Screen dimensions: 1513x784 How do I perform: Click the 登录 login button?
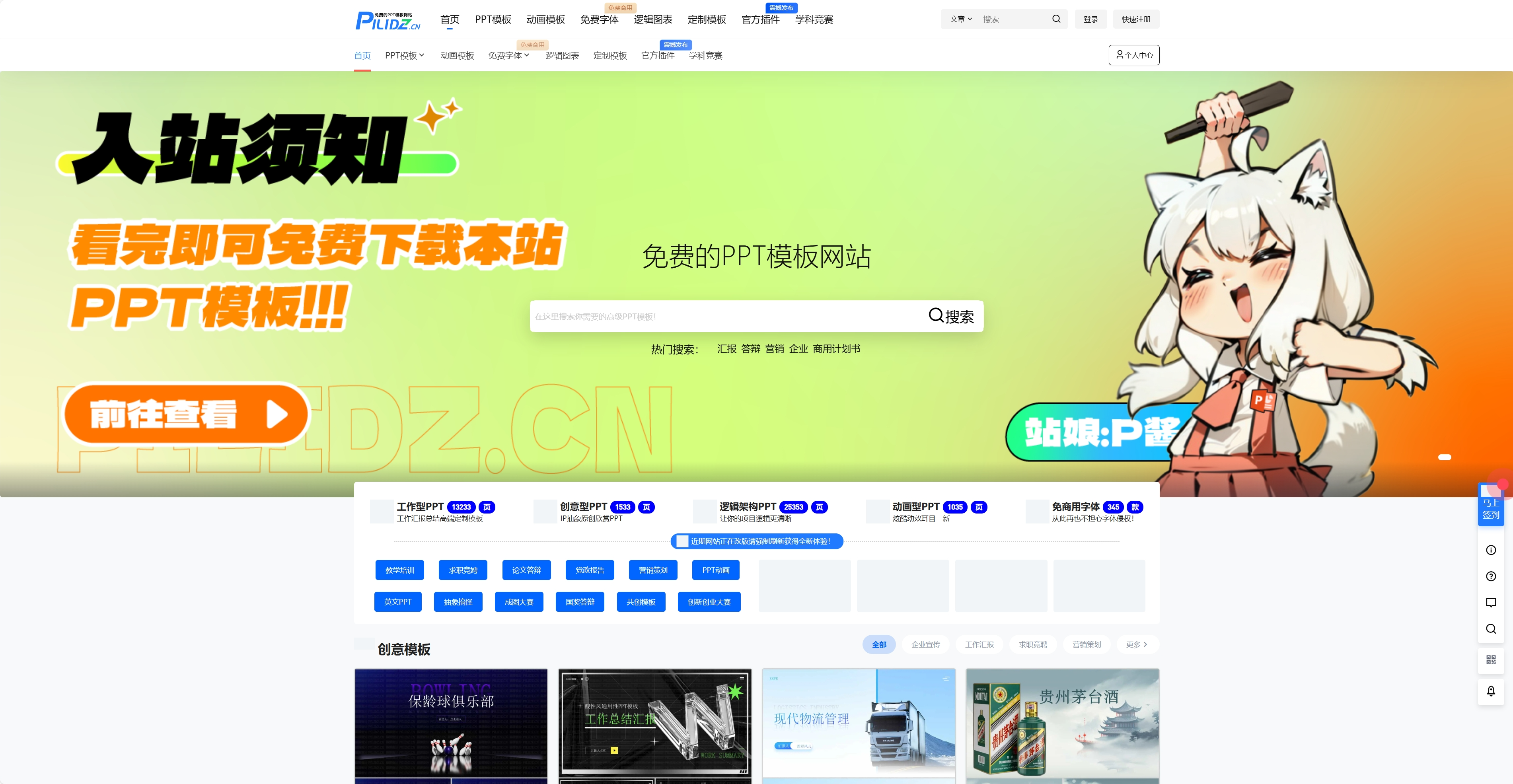(x=1091, y=19)
